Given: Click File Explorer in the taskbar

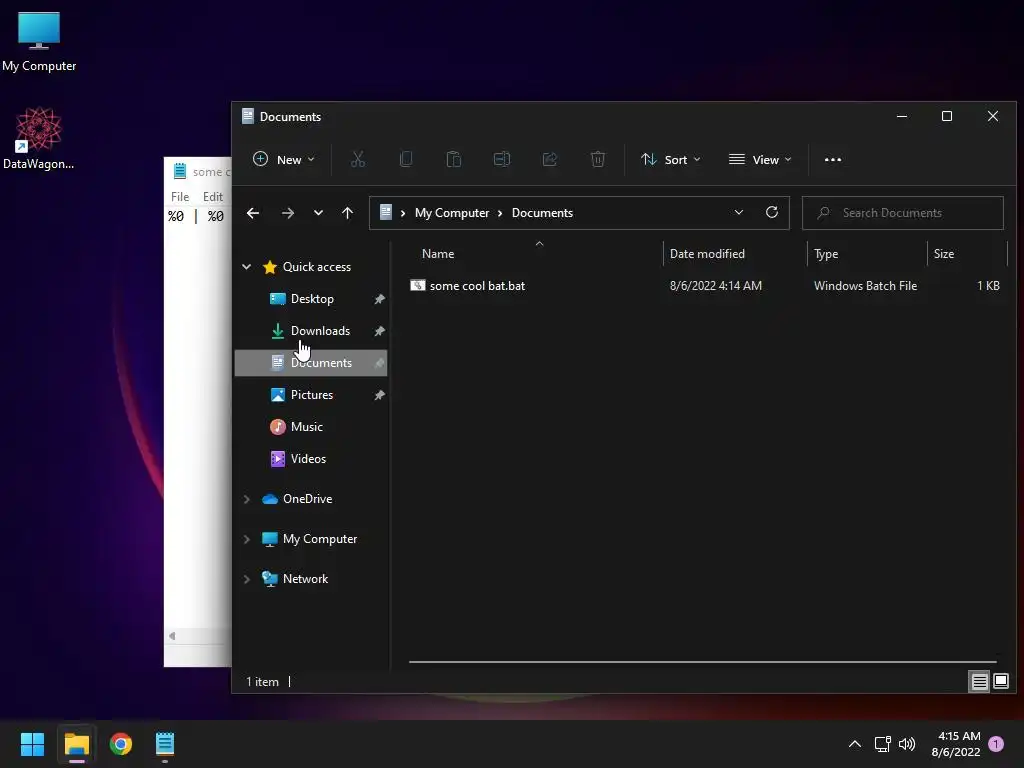Looking at the screenshot, I should tap(76, 744).
